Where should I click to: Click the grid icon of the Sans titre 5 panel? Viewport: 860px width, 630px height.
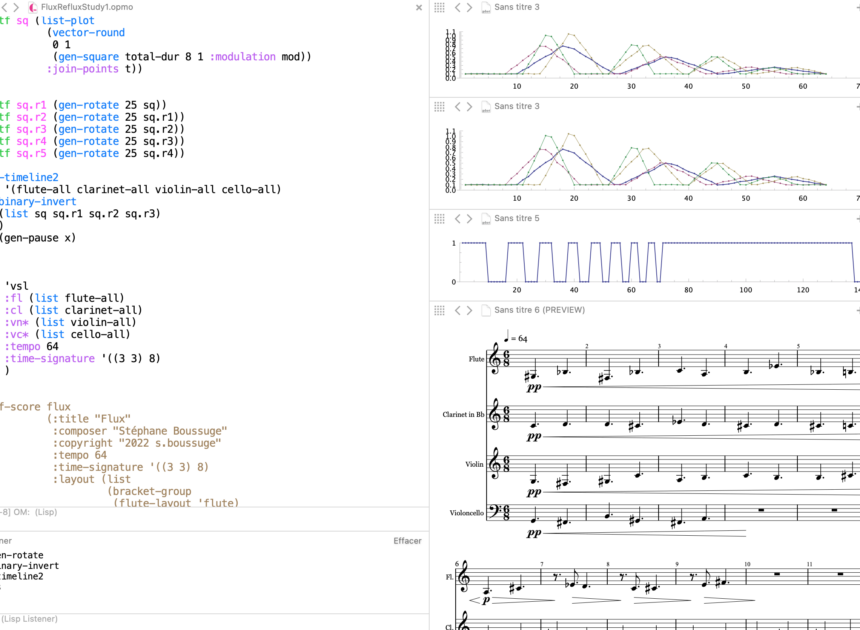(438, 217)
